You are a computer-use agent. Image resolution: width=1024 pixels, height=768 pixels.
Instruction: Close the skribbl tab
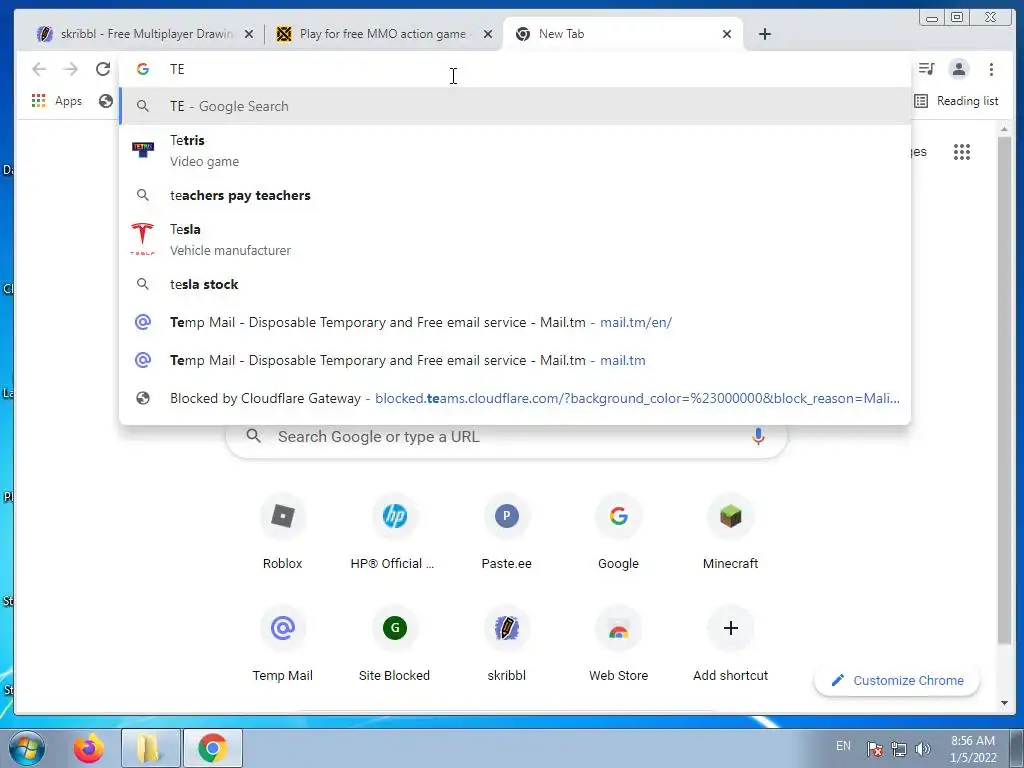[x=249, y=34]
